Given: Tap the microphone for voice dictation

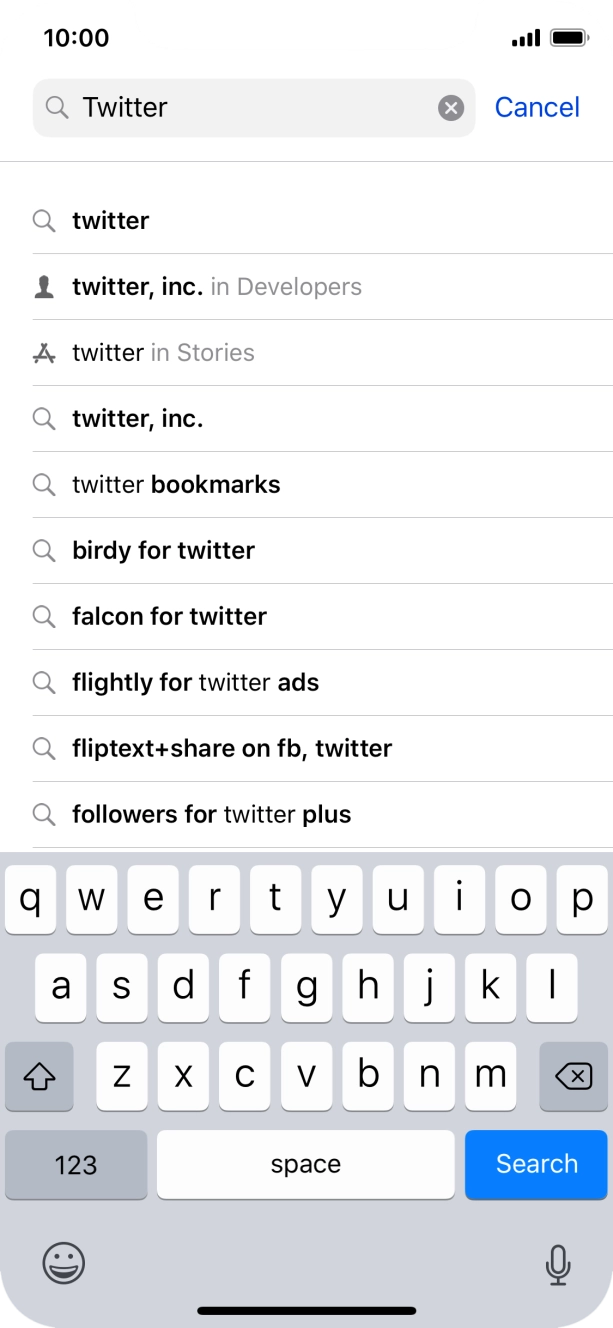Looking at the screenshot, I should pyautogui.click(x=558, y=1263).
